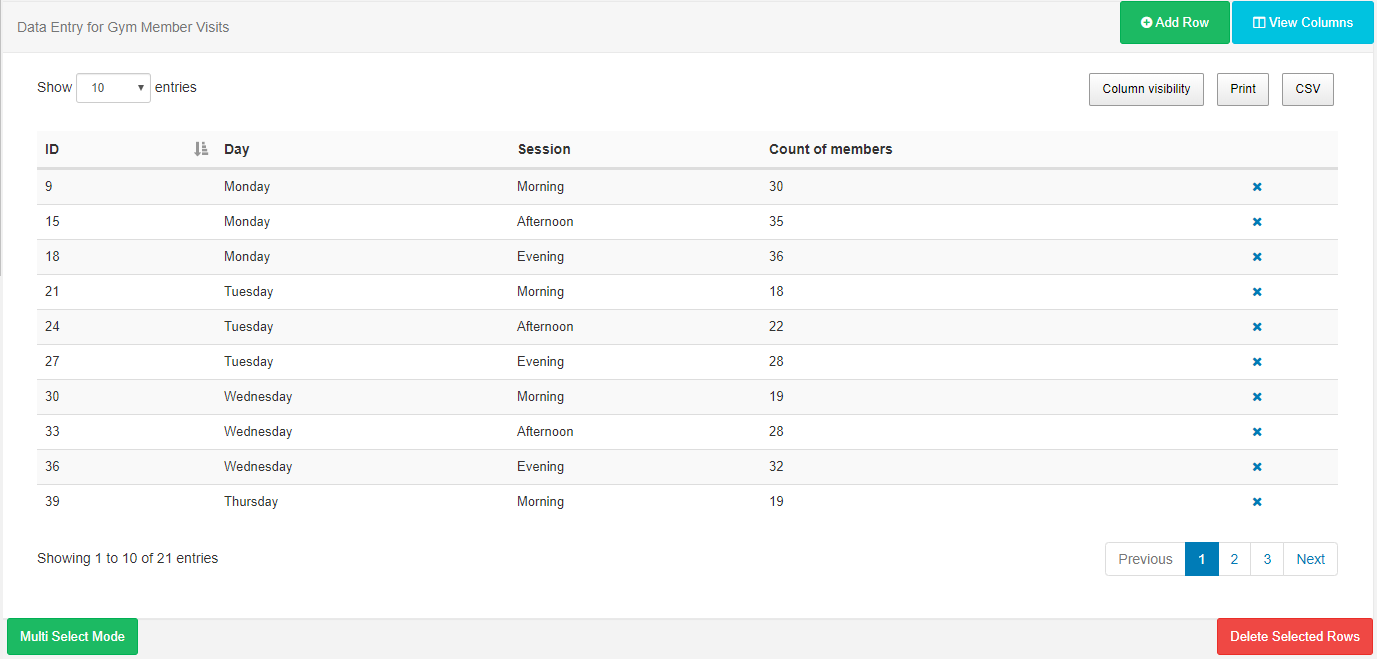Click the Add Row button
Viewport: 1377px width, 659px height.
point(1174,23)
